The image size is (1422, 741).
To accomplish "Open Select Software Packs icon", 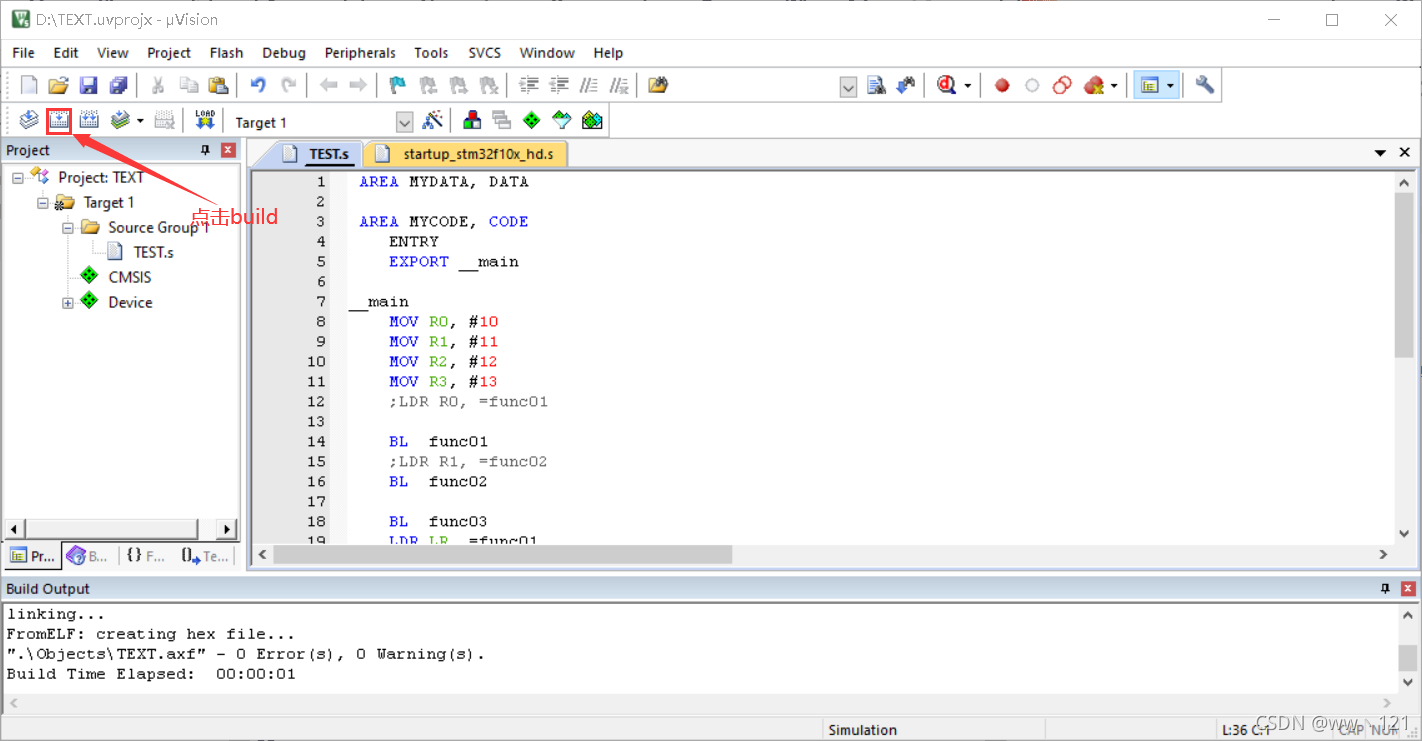I will point(562,121).
